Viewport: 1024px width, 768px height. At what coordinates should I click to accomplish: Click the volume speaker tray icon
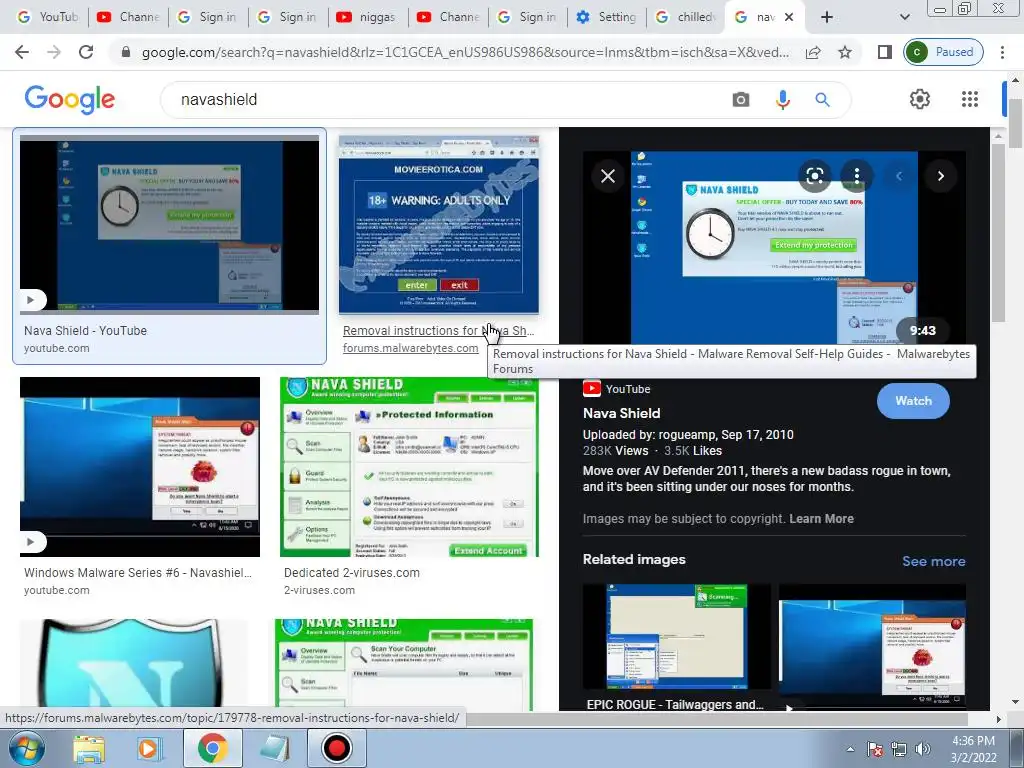922,749
